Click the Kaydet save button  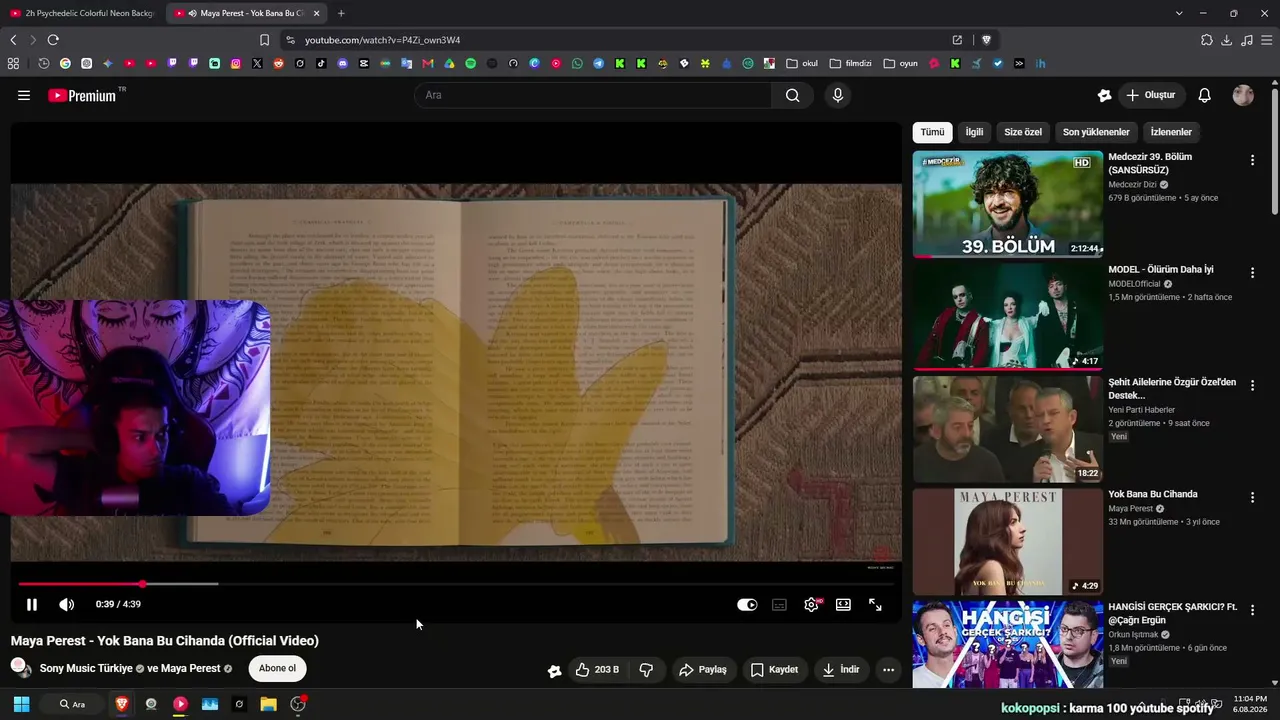[x=774, y=670]
